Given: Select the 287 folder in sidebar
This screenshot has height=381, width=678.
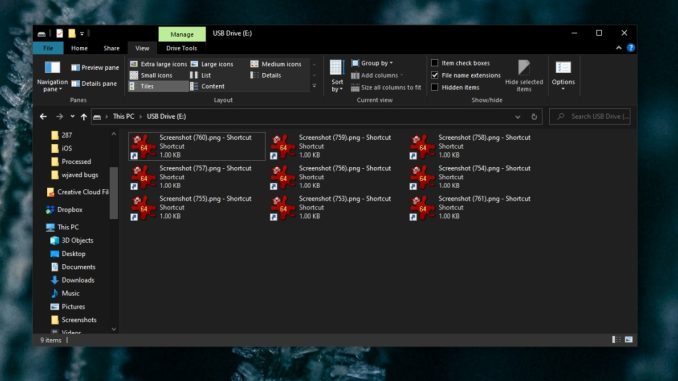Looking at the screenshot, I should point(61,135).
